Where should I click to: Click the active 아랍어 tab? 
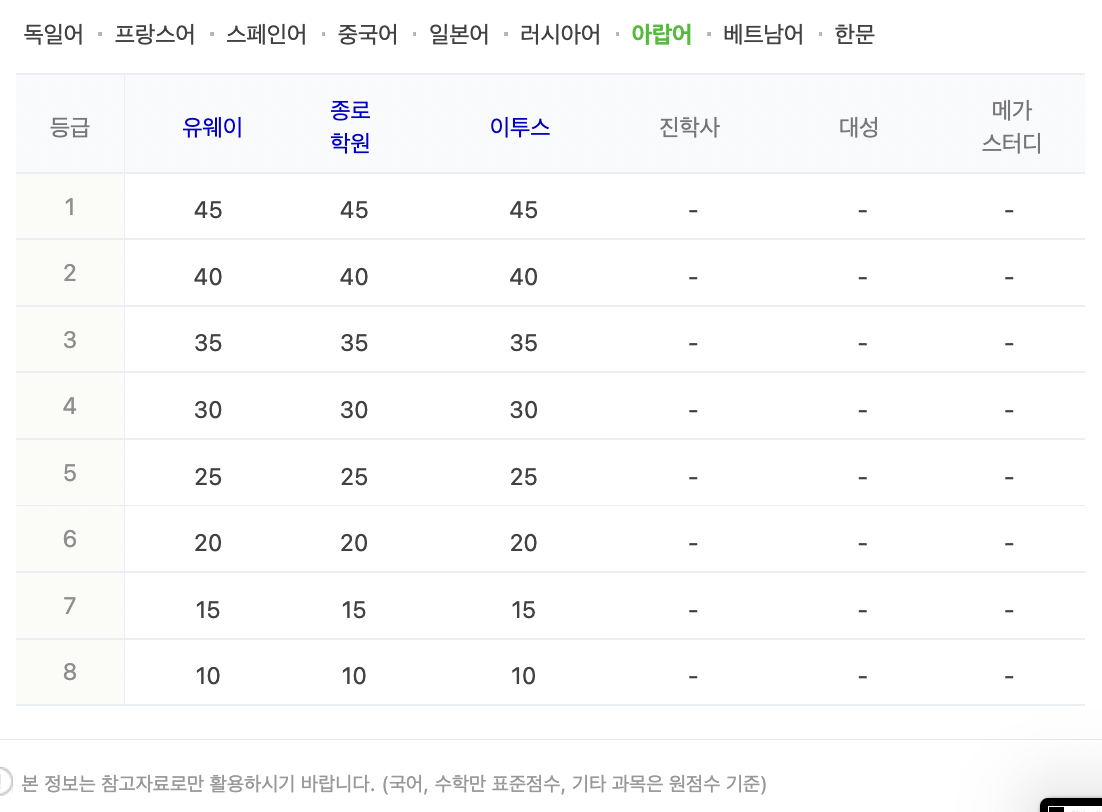661,34
